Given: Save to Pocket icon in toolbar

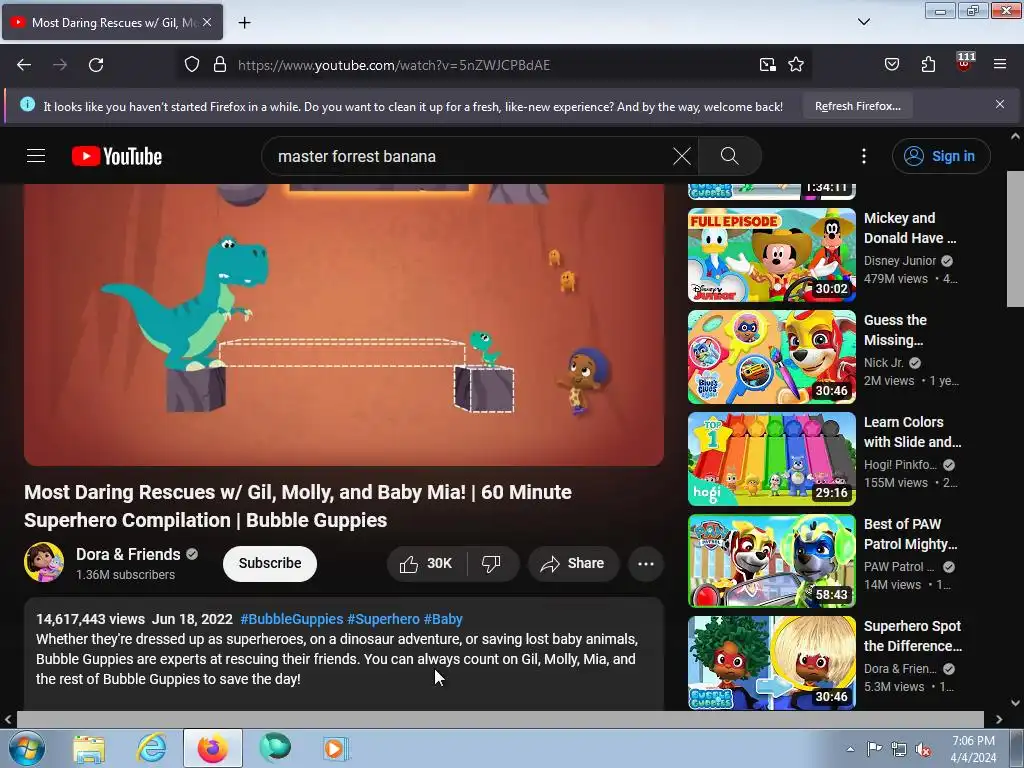Looking at the screenshot, I should pyautogui.click(x=891, y=65).
